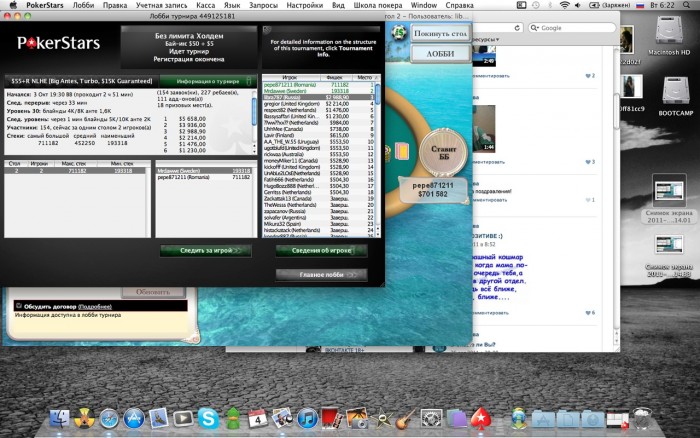Open Safari from the dock
700x438 pixels.
click(109, 417)
